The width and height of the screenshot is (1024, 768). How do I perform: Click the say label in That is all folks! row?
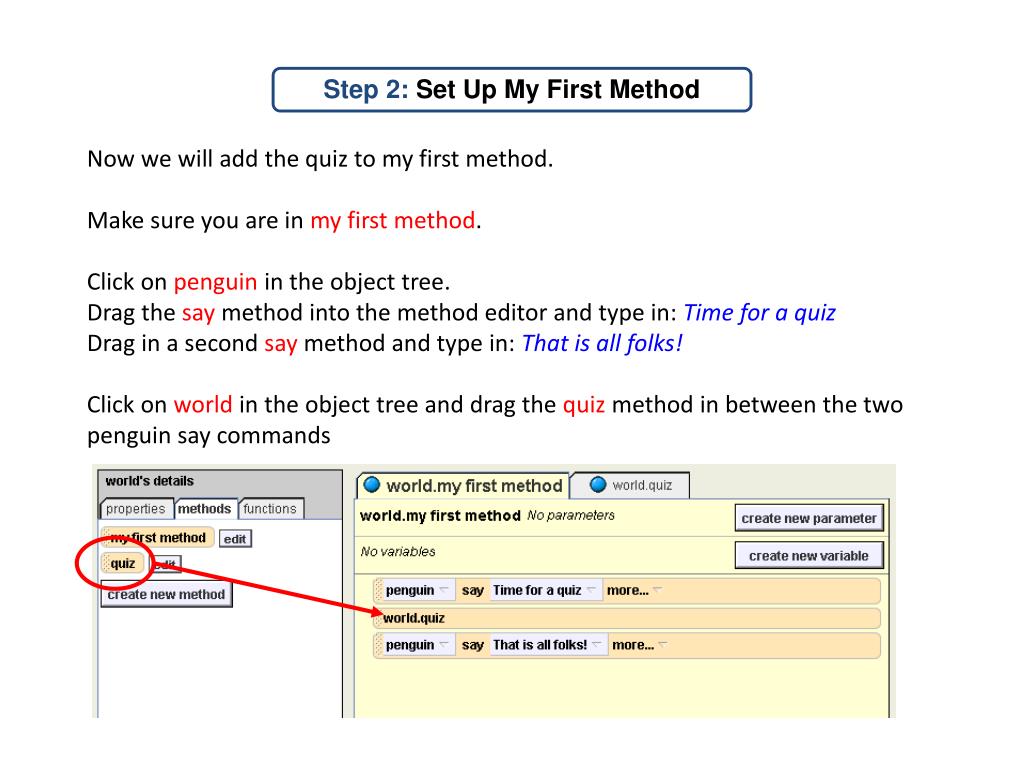pos(472,645)
